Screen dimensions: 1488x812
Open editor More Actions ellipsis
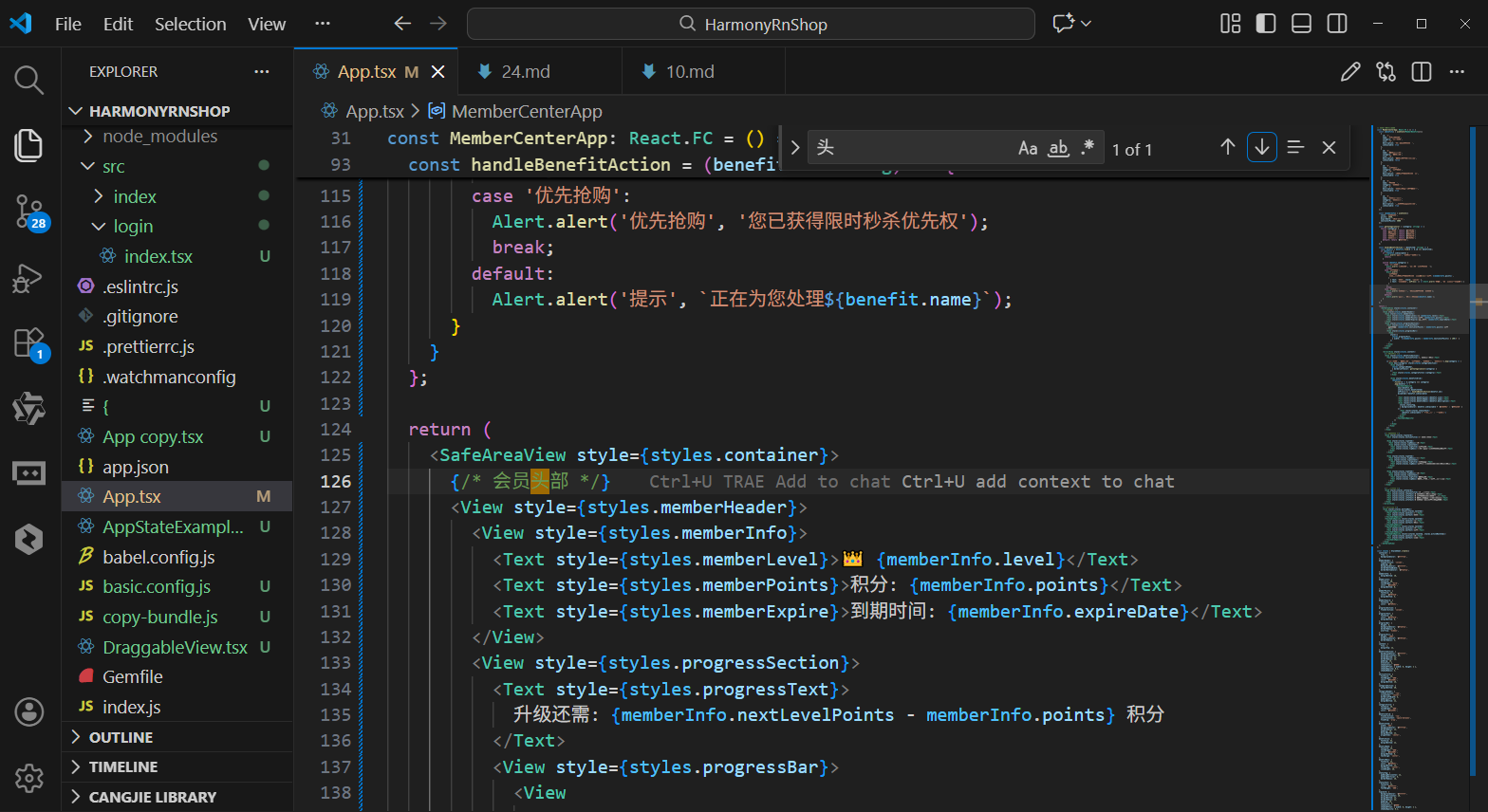coord(1457,72)
